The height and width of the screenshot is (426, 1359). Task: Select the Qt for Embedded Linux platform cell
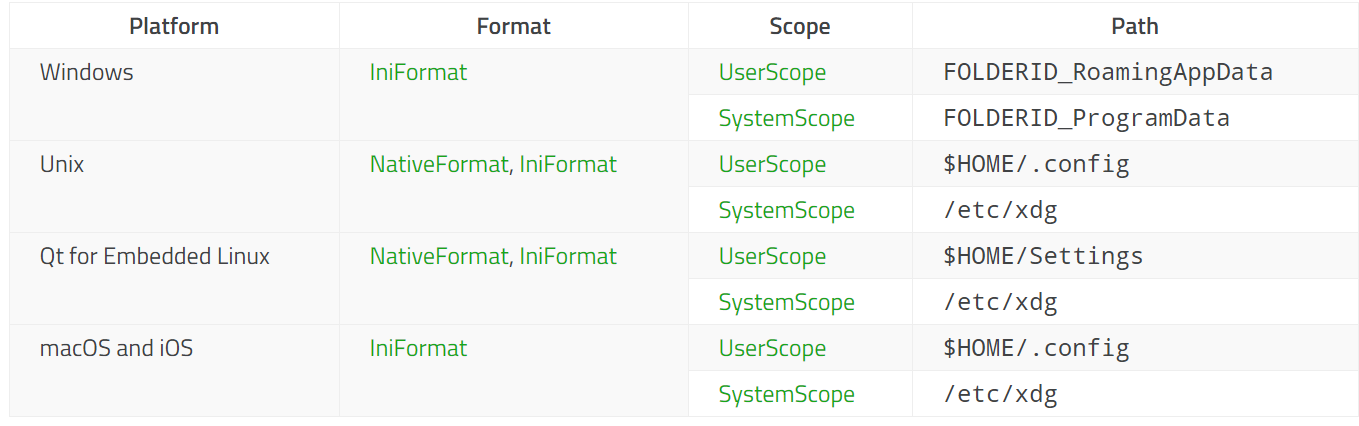coord(155,256)
